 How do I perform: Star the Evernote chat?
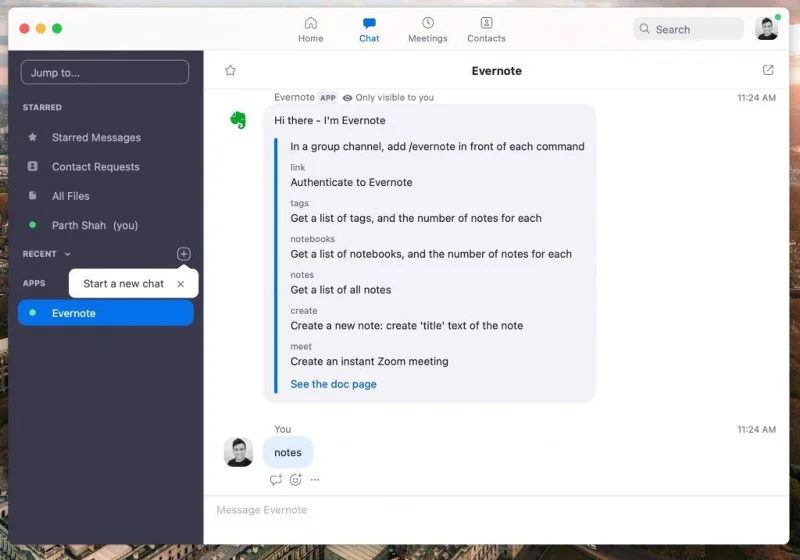230,70
